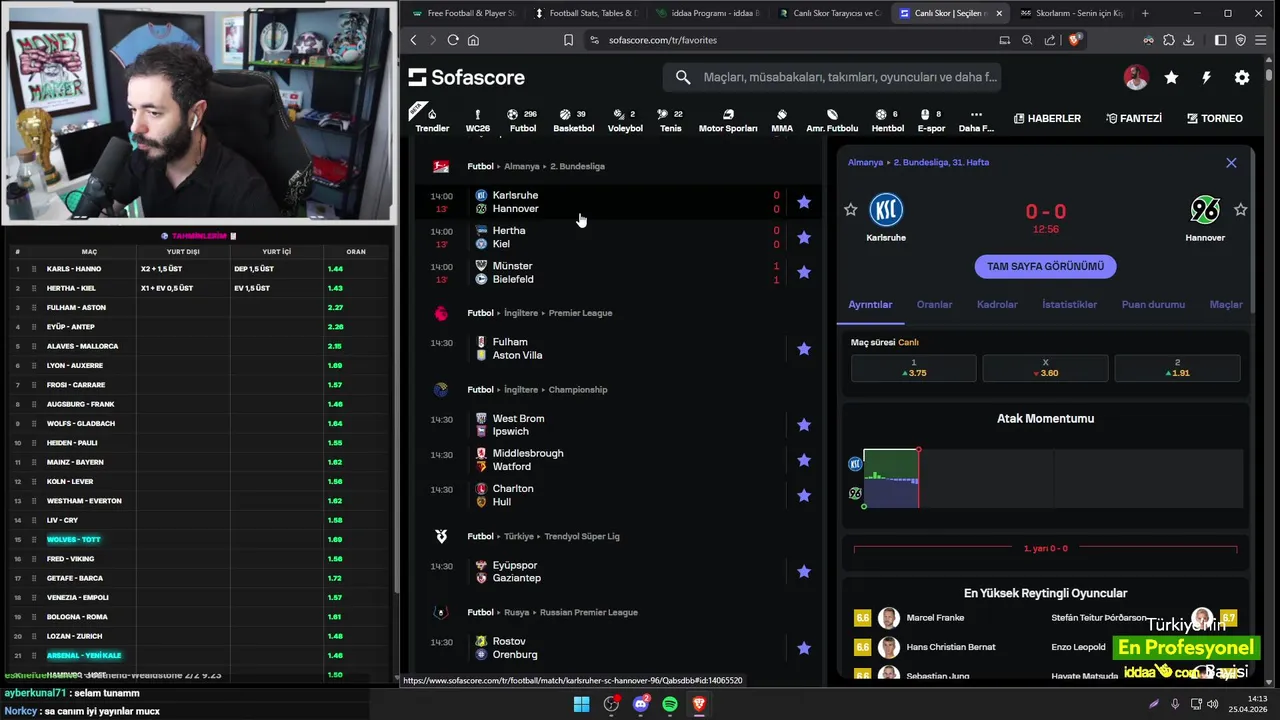Bookmark this page in the address bar
This screenshot has width=1280, height=720.
(x=568, y=40)
